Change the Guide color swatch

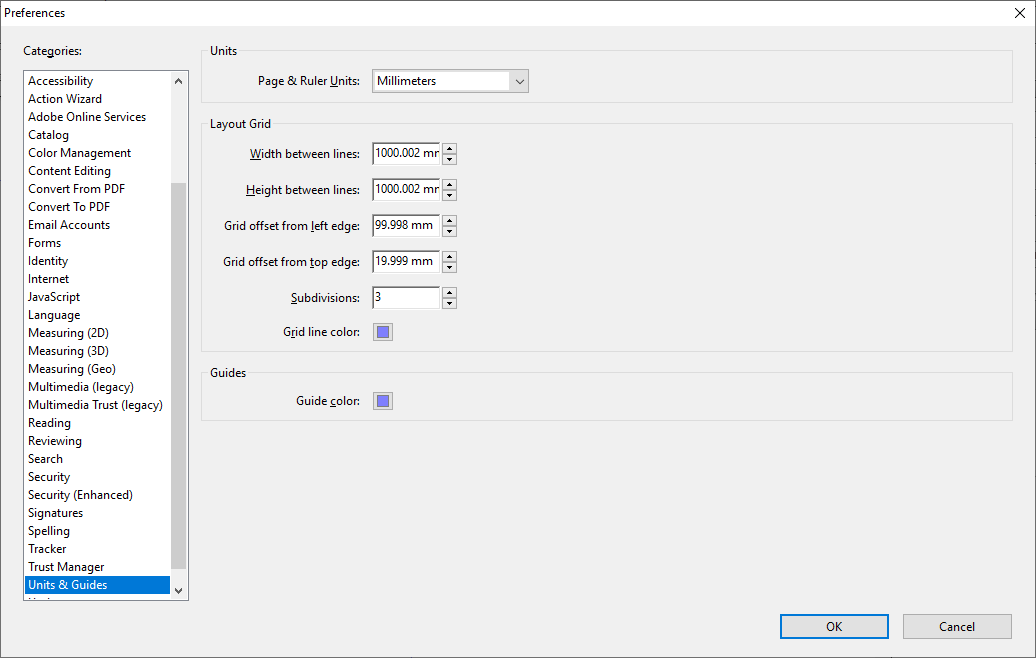coord(383,401)
